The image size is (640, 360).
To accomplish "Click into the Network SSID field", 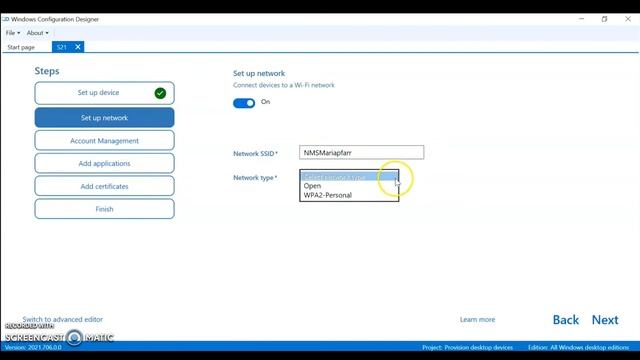I will tap(362, 153).
